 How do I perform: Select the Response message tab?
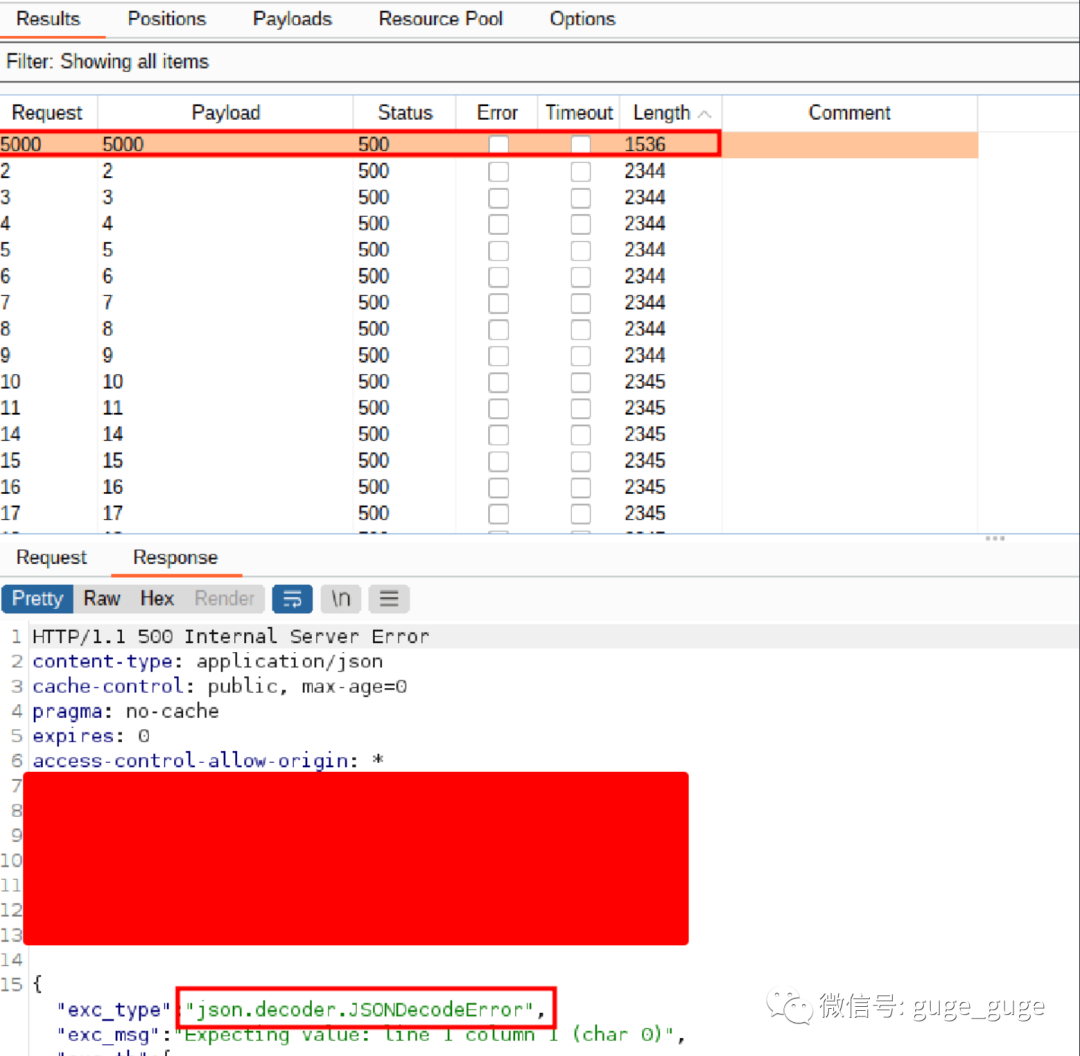click(176, 557)
